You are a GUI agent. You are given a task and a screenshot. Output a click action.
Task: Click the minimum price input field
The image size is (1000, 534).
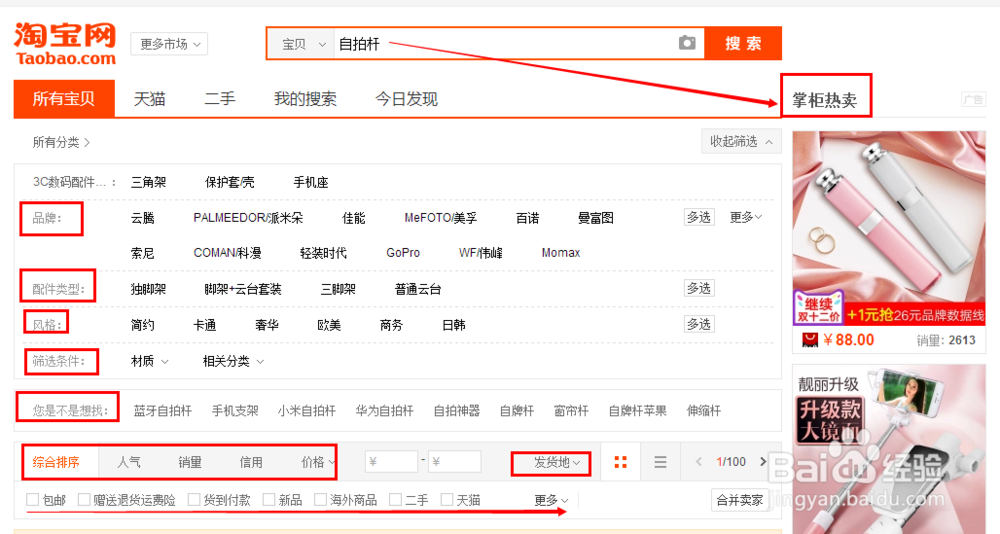(x=391, y=462)
